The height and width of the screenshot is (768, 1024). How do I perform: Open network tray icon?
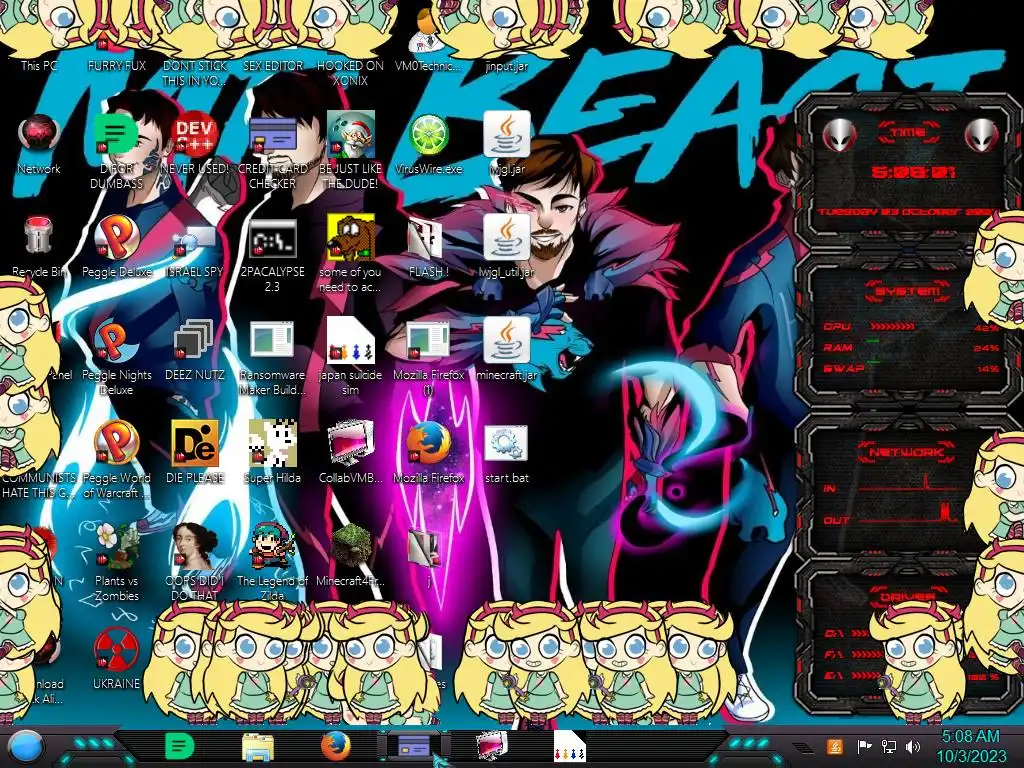click(x=889, y=746)
